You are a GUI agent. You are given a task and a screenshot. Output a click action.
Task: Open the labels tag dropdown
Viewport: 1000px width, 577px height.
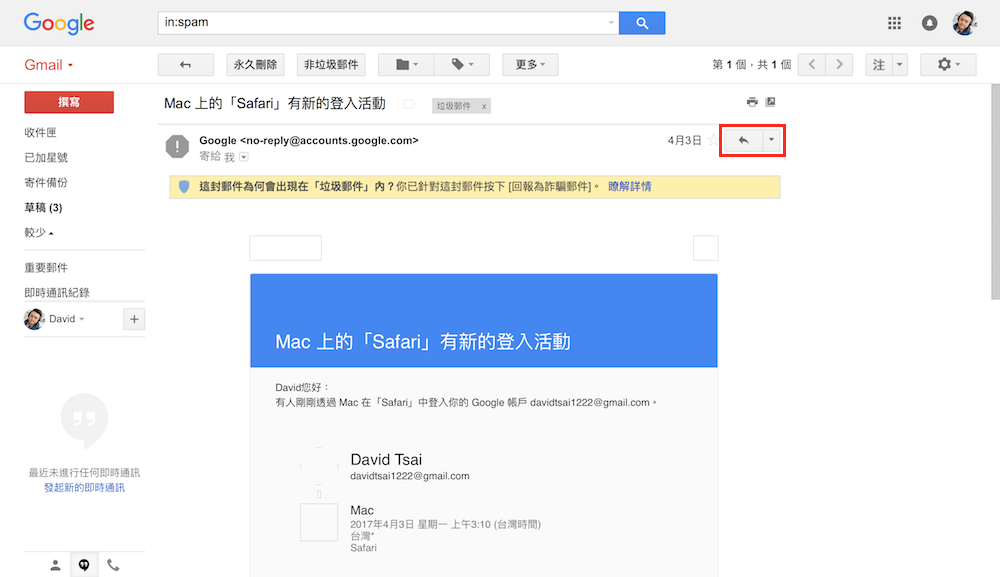click(462, 65)
